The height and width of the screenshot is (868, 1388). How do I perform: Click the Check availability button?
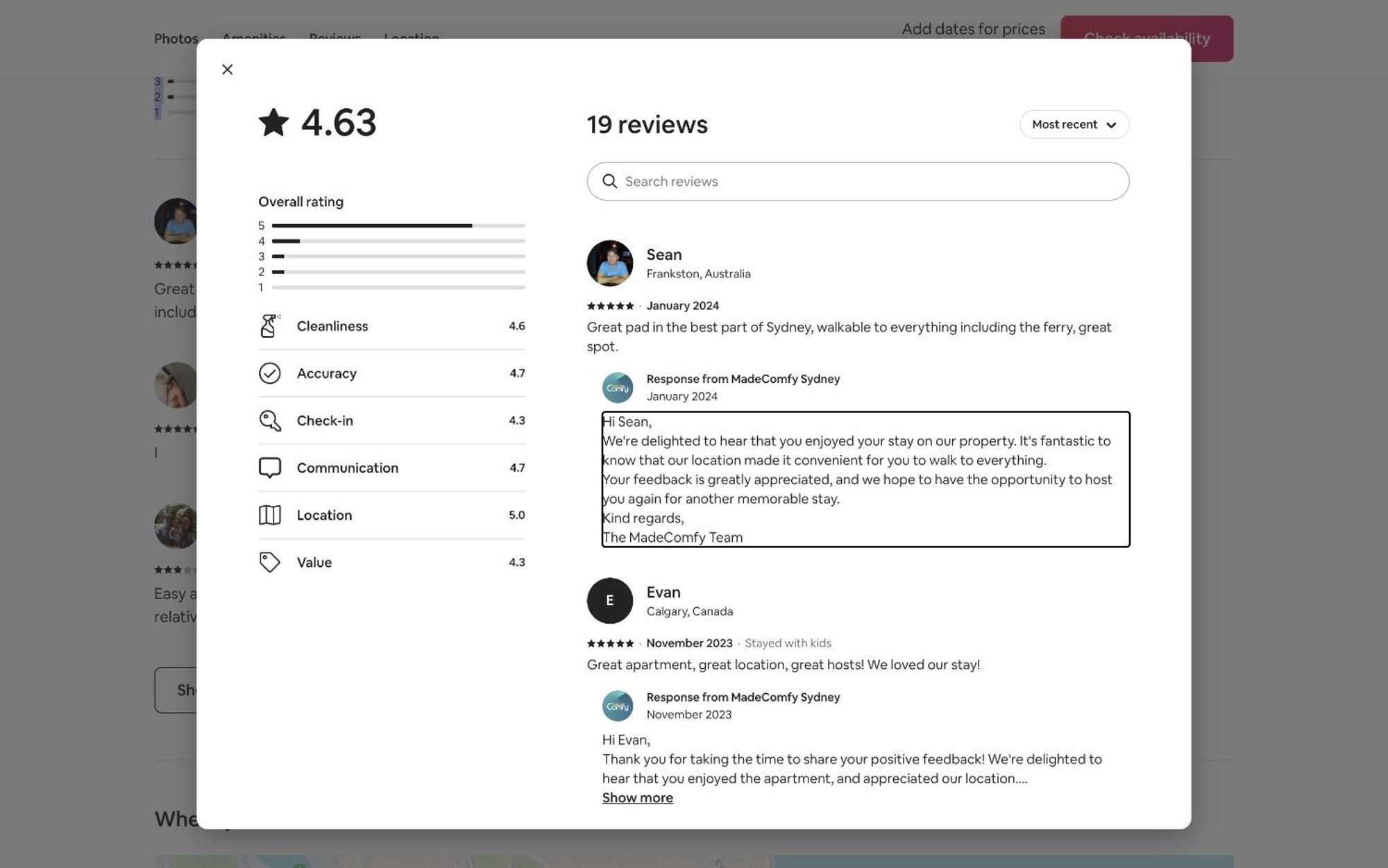(1146, 39)
